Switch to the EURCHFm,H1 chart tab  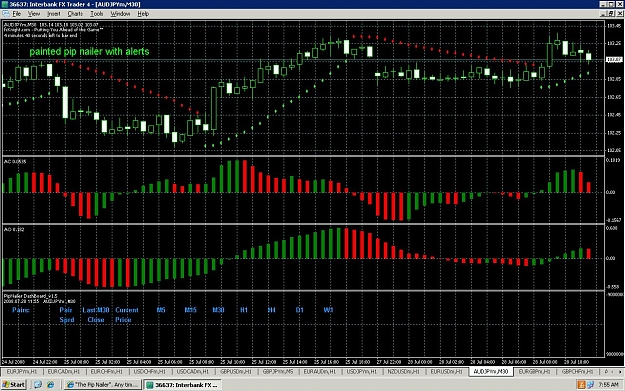coord(106,371)
